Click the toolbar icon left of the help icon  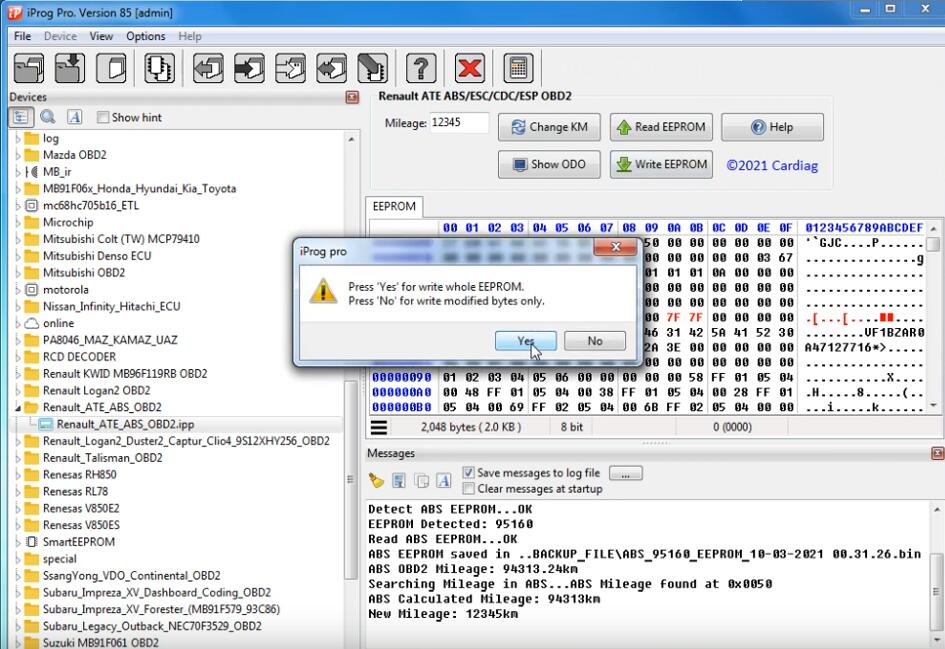(372, 67)
